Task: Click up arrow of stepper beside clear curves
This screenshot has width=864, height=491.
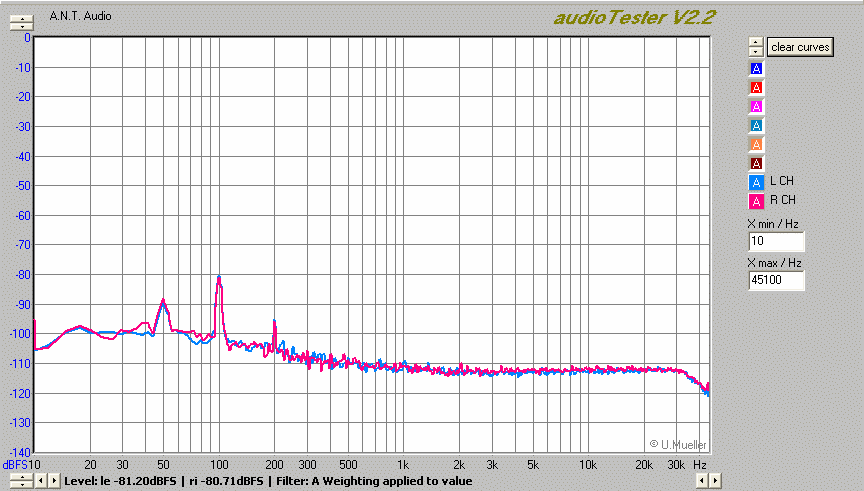Action: [x=756, y=42]
